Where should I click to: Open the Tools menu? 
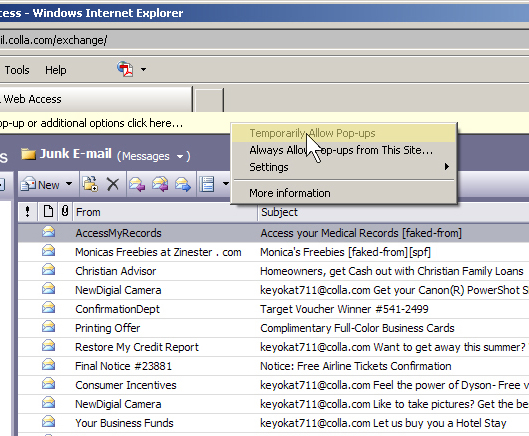coord(17,70)
